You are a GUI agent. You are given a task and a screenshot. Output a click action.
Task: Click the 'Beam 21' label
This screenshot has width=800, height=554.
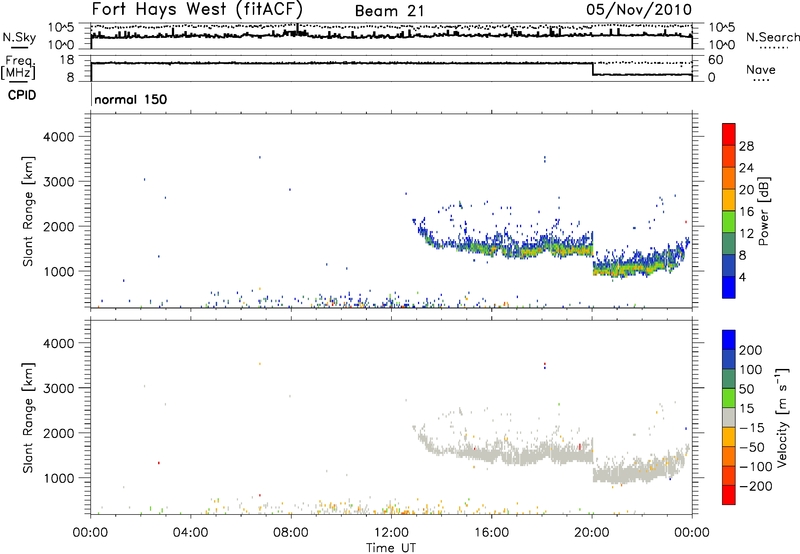tap(389, 11)
